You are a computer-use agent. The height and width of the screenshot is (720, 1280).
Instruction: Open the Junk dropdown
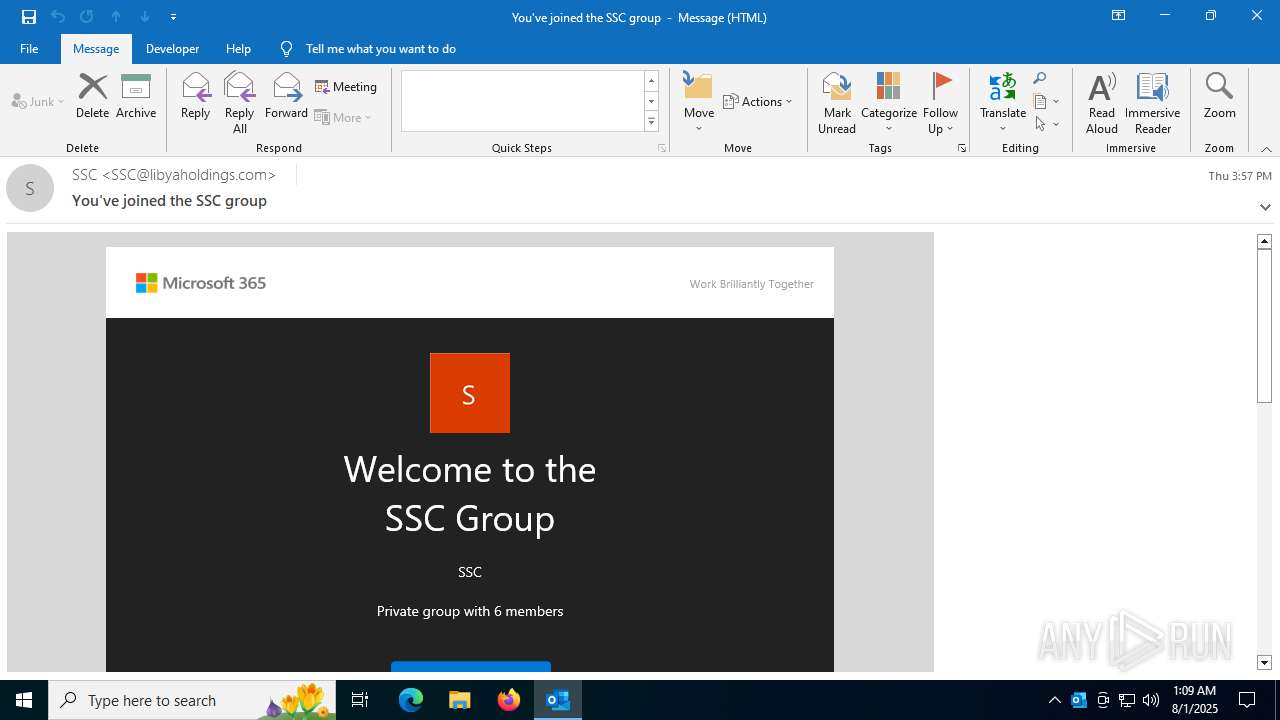38,101
